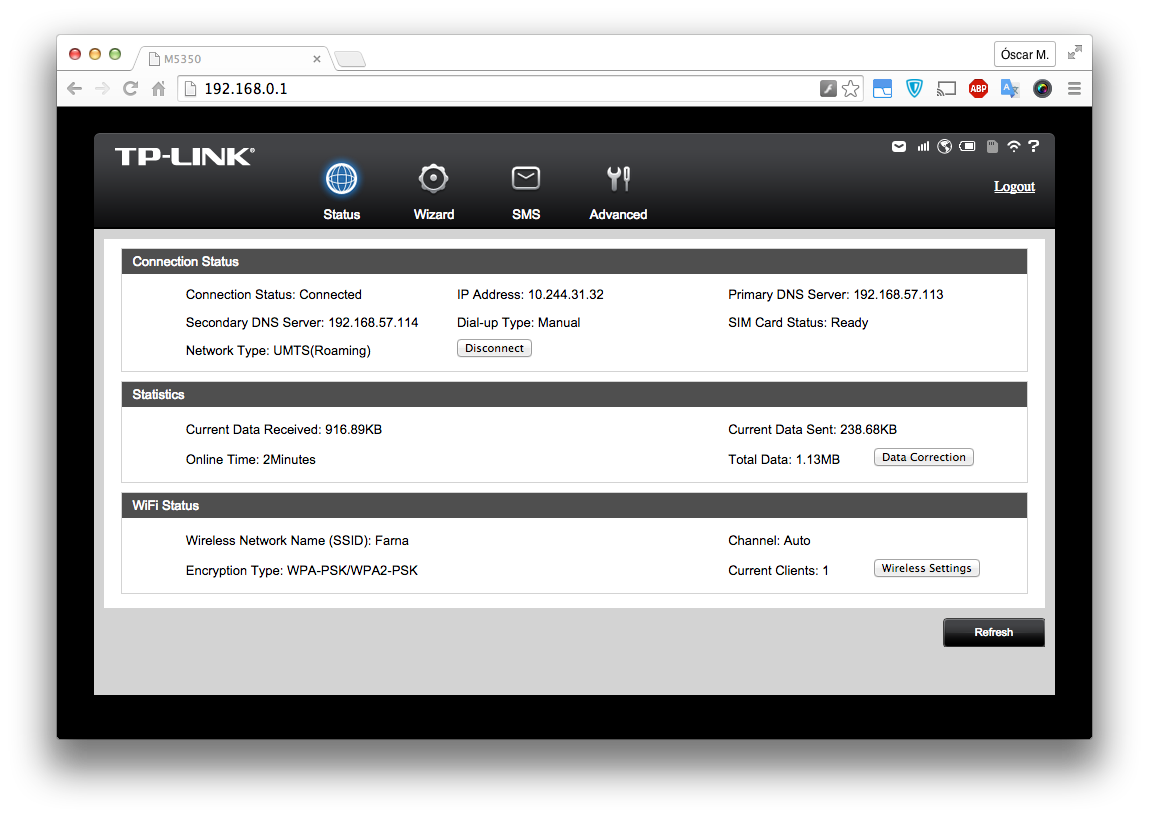This screenshot has width=1149, height=818.
Task: Click Channel: Auto text
Action: [769, 540]
